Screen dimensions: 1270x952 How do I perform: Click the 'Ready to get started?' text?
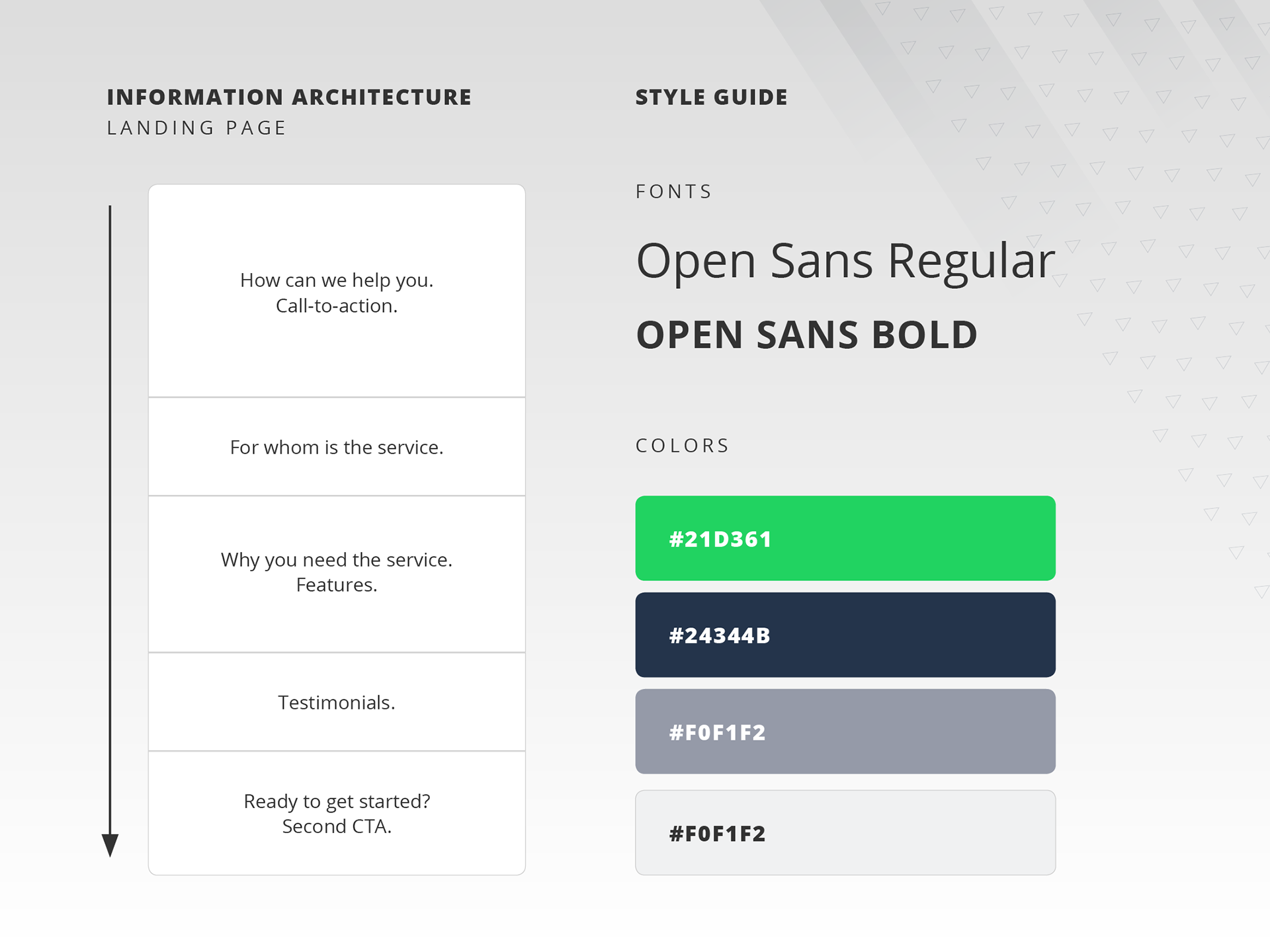(337, 801)
